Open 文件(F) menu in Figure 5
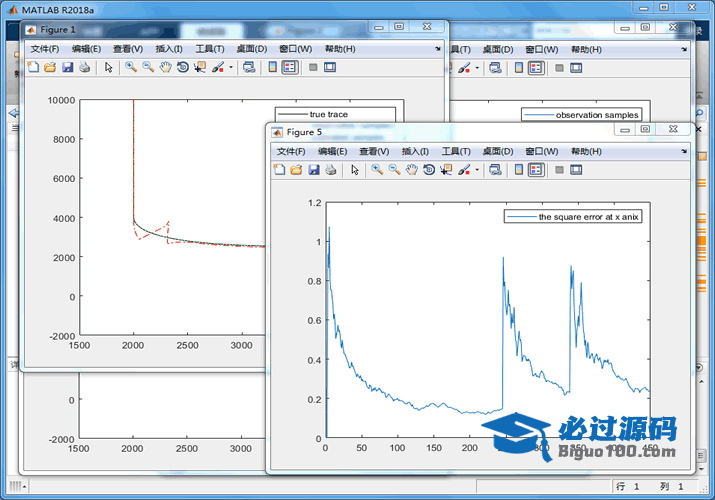The image size is (715, 500). tap(291, 151)
